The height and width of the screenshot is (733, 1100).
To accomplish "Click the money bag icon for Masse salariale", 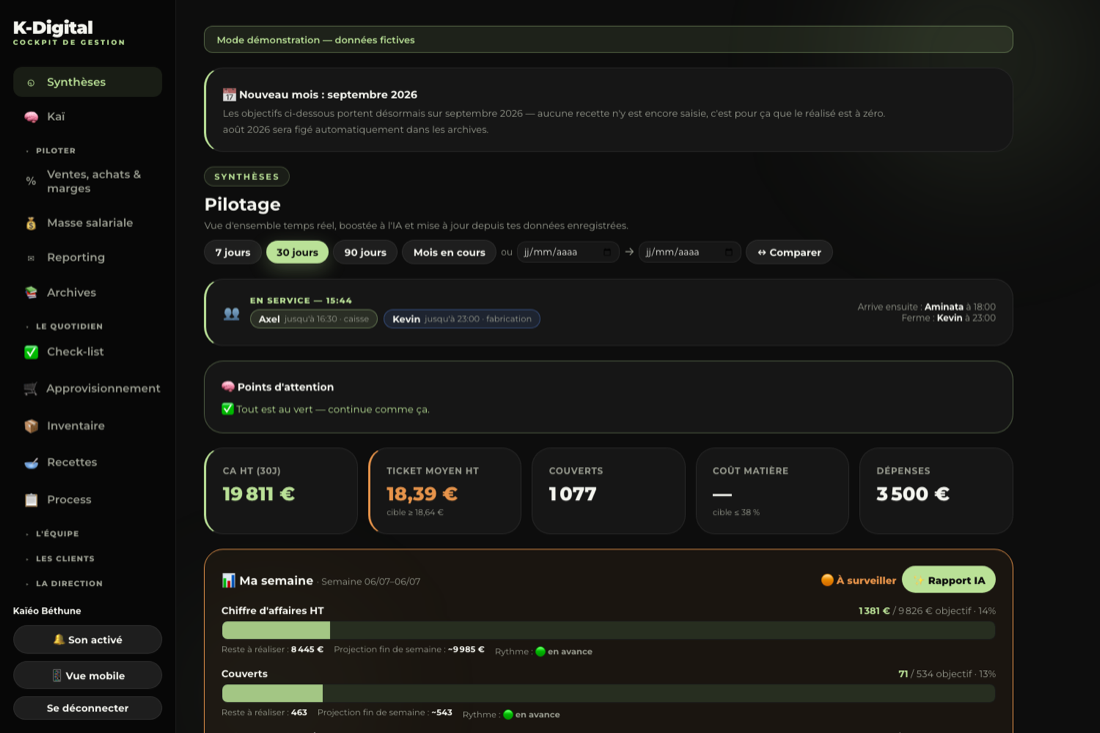I will point(31,223).
